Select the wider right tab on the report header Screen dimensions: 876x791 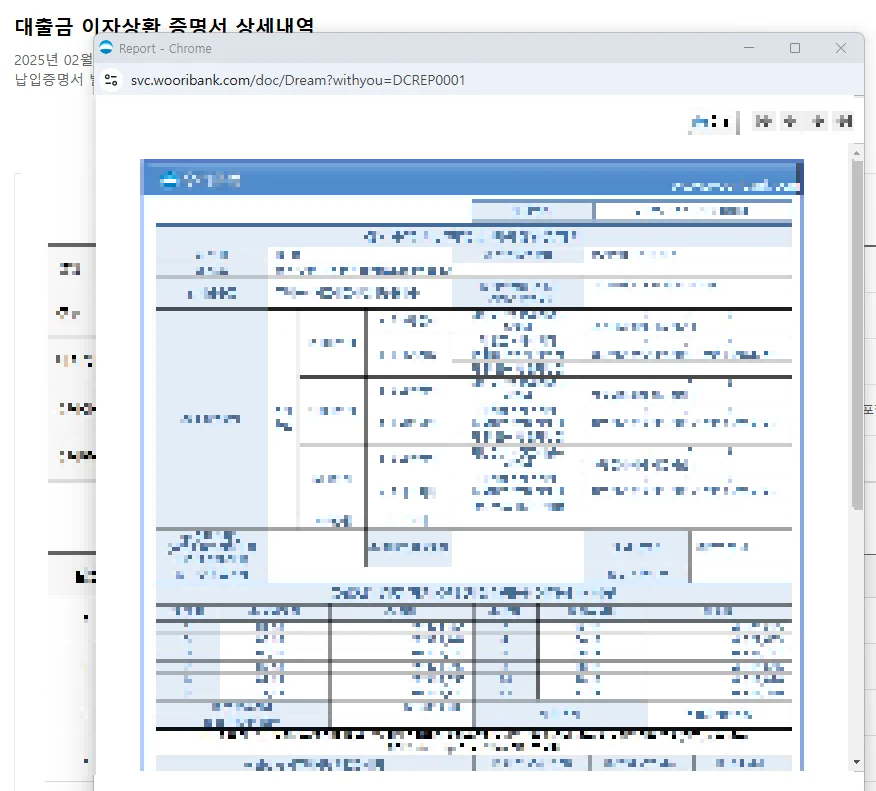coord(692,210)
